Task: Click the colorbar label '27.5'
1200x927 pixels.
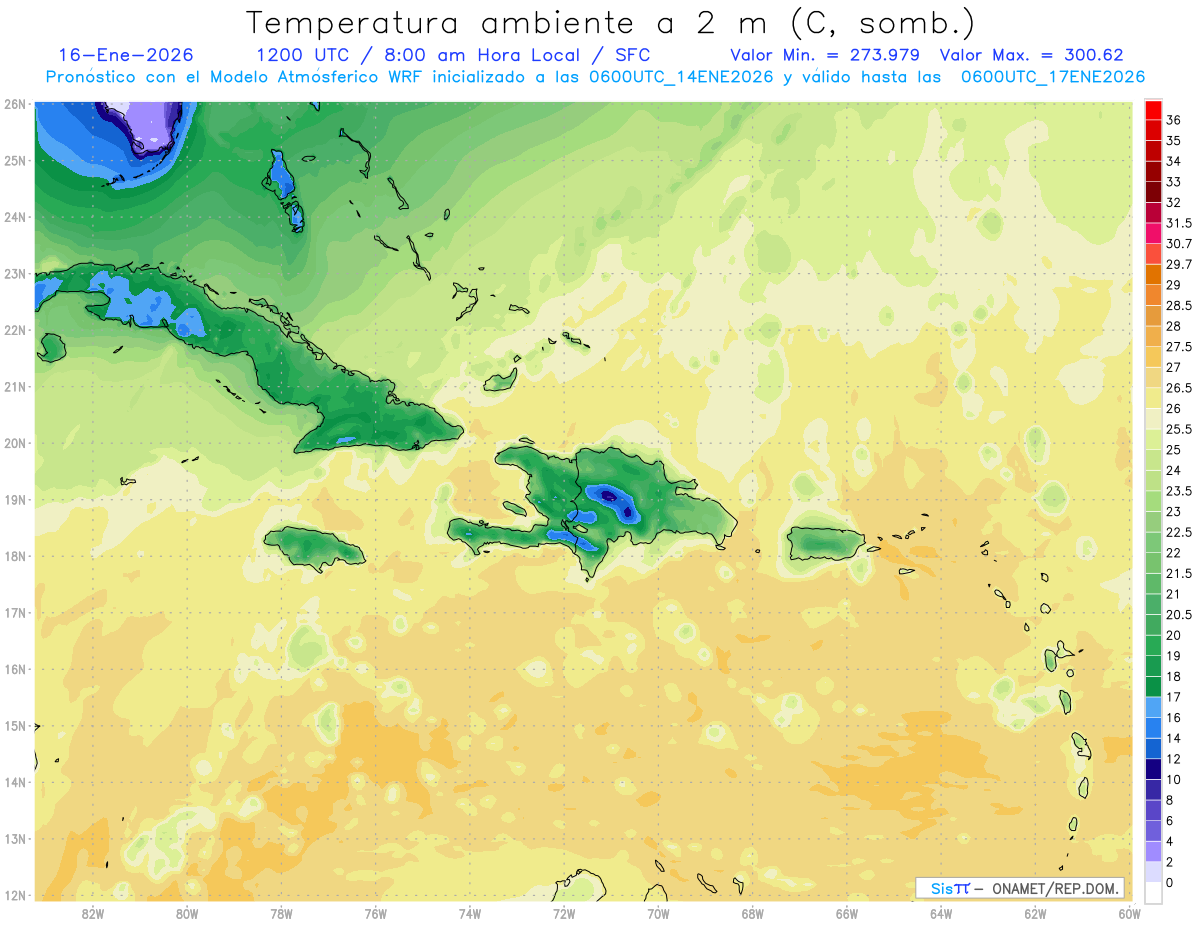Action: (1179, 347)
